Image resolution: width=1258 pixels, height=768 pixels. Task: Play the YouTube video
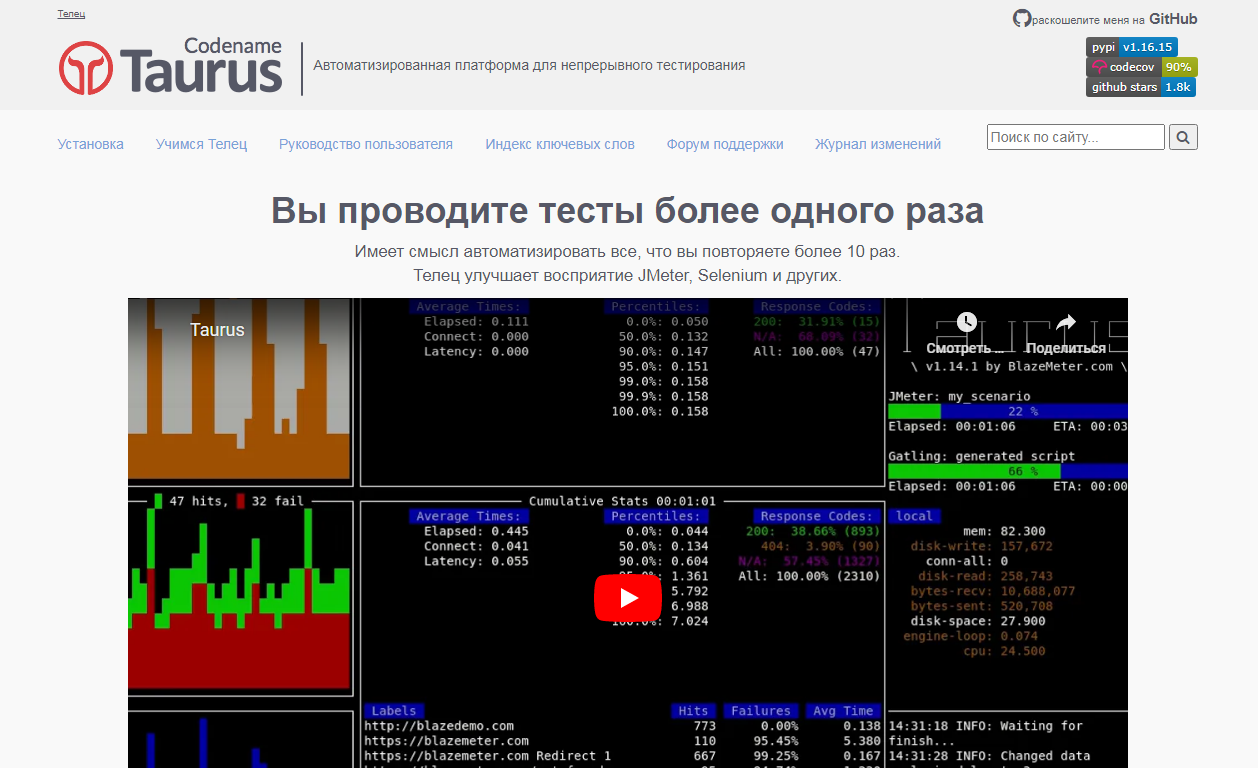point(627,598)
